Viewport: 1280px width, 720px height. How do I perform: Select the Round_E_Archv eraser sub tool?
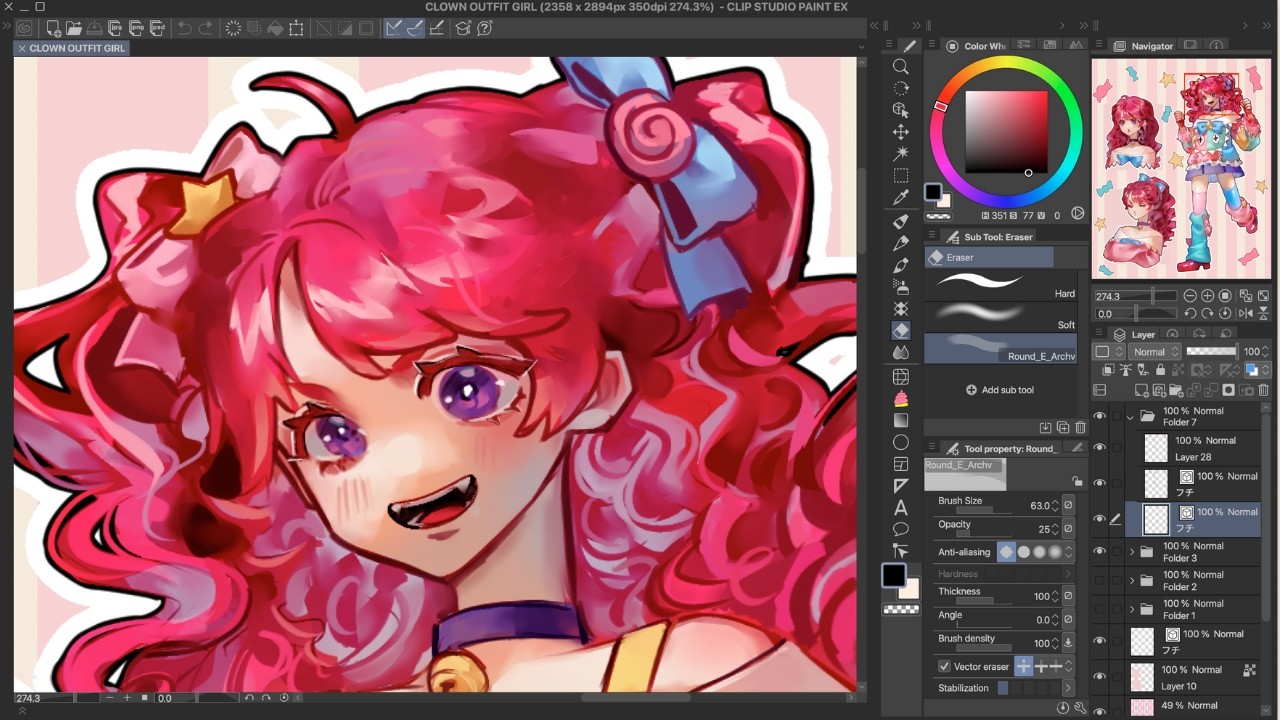[x=1002, y=348]
